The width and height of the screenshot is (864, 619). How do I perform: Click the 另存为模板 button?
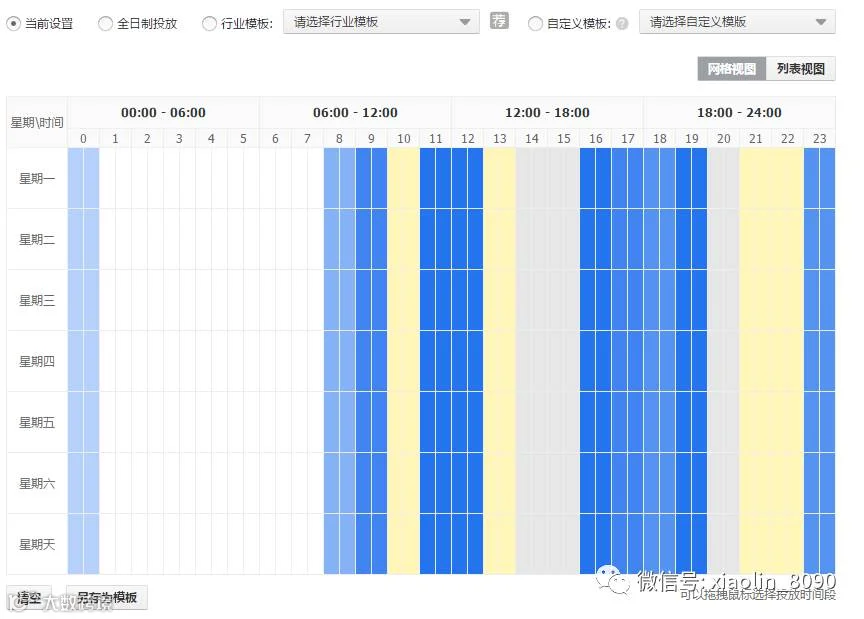[107, 598]
